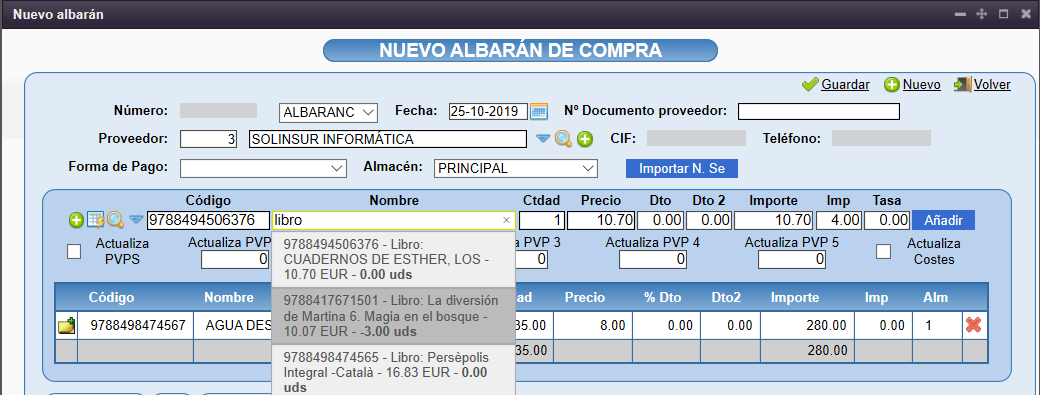The width and height of the screenshot is (1040, 395).
Task: Click green plus icon beside Código field
Action: click(76, 220)
